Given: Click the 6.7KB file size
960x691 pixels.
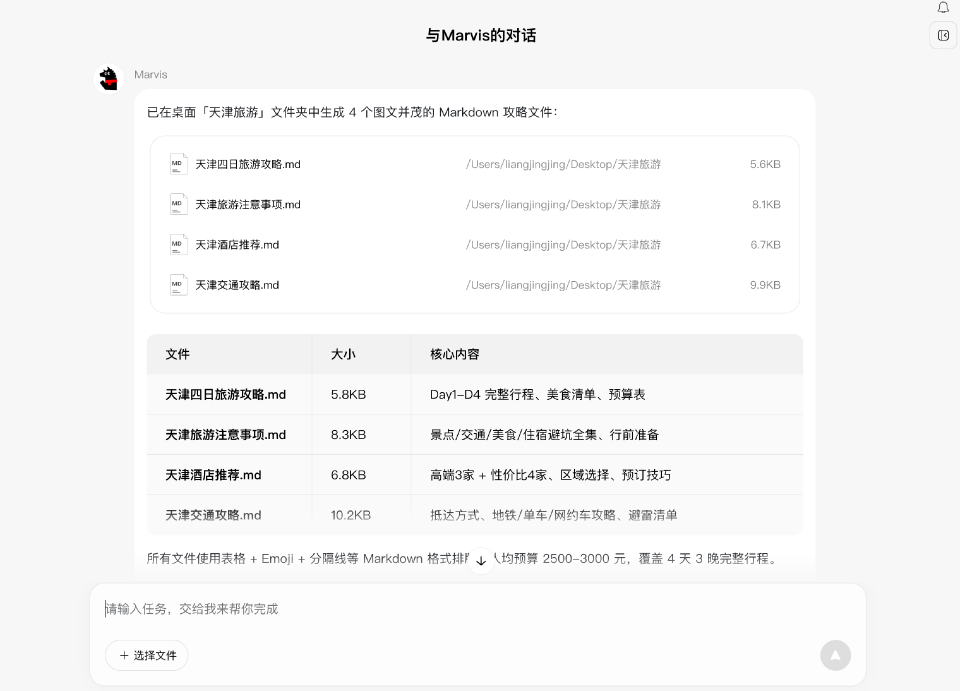Looking at the screenshot, I should point(765,245).
